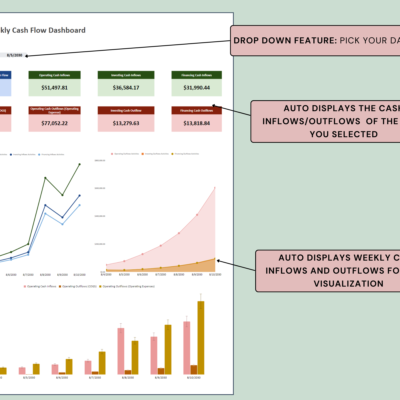Click the Operating Cash Inflows bar chart legend entry

[40, 286]
